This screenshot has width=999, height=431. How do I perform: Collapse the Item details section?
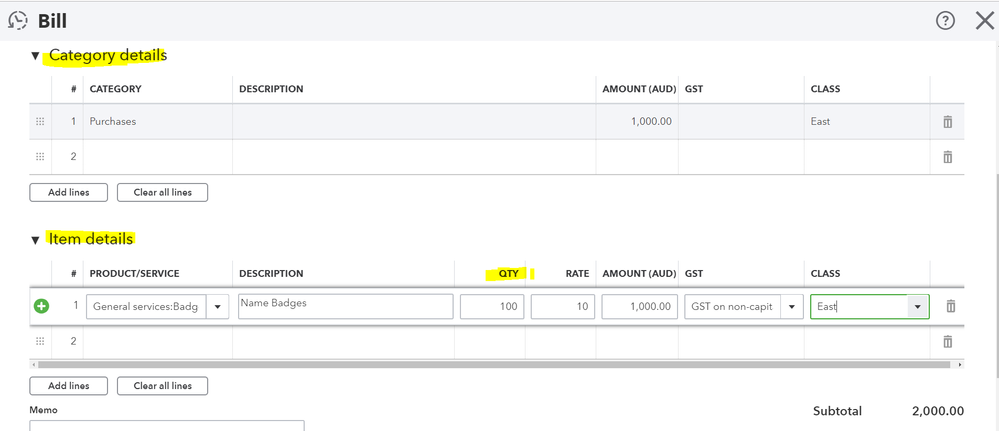click(x=35, y=240)
